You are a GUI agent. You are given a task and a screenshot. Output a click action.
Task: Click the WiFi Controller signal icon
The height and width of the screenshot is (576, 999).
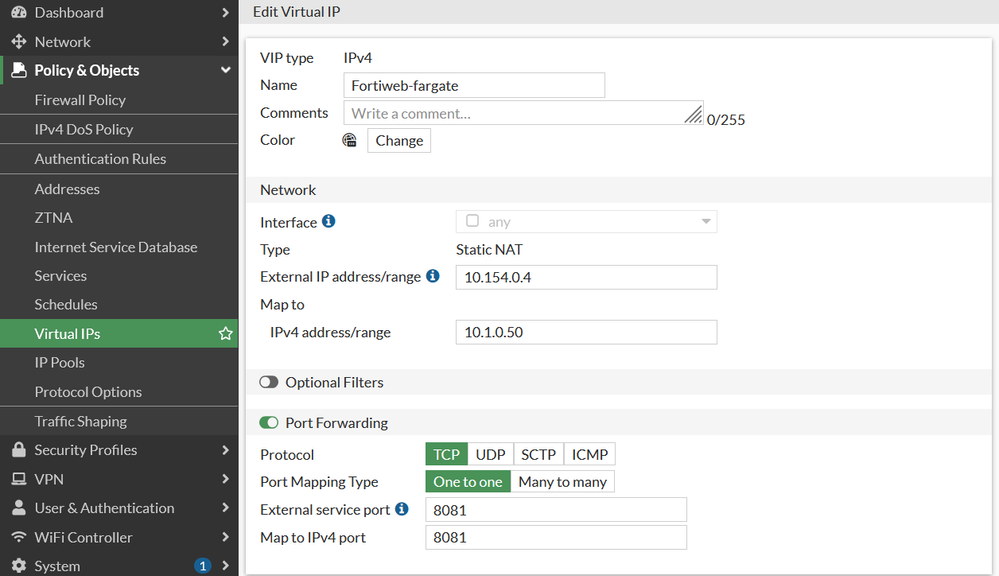(x=18, y=537)
